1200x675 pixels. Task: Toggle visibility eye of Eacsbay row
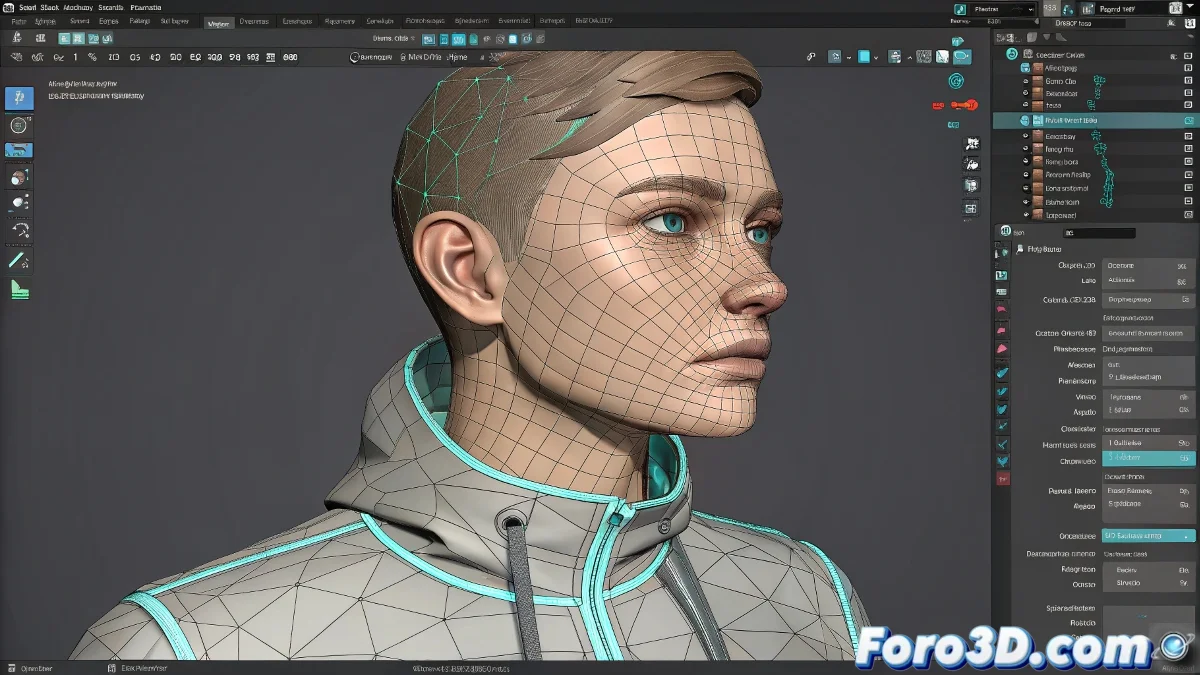[1025, 136]
